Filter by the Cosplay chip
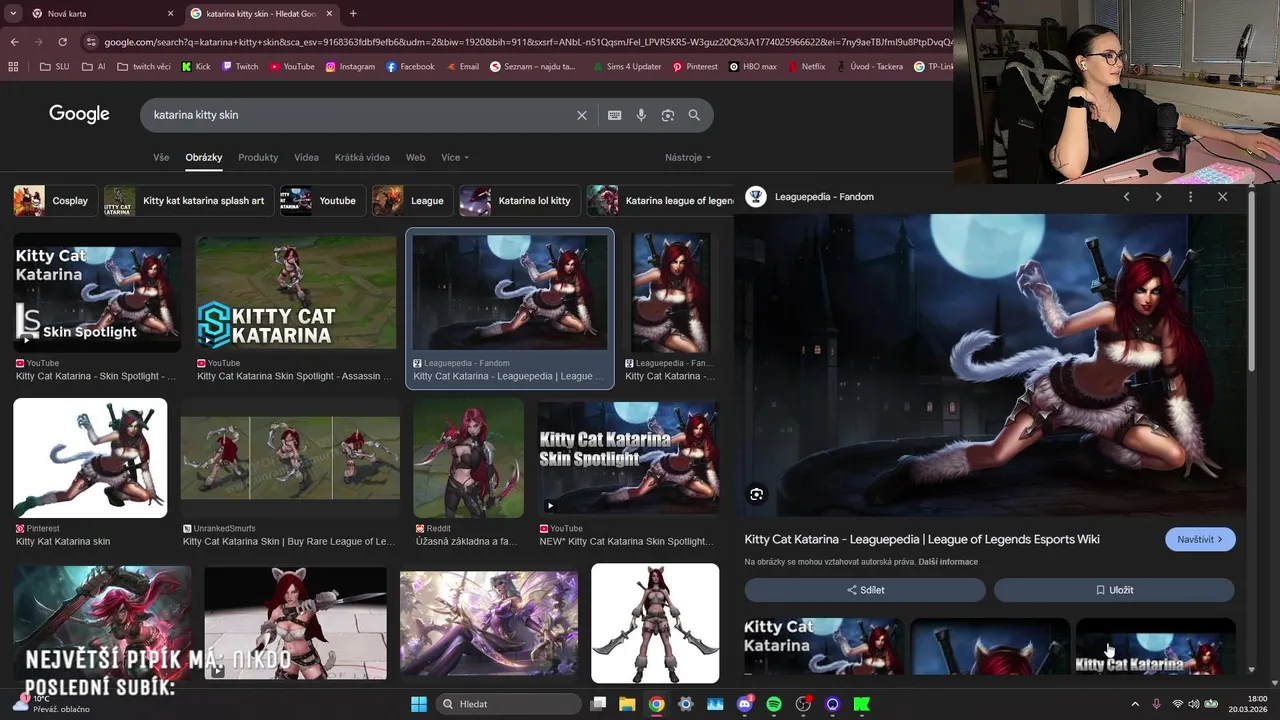The width and height of the screenshot is (1280, 720). coord(56,201)
